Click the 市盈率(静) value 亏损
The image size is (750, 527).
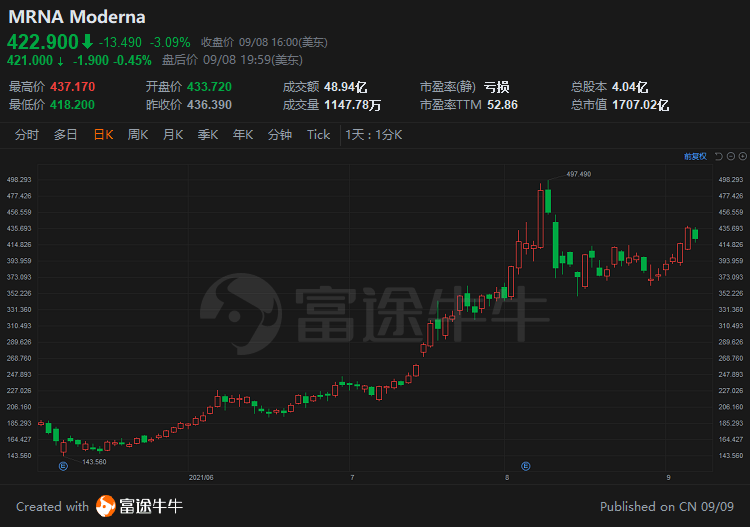pos(496,87)
